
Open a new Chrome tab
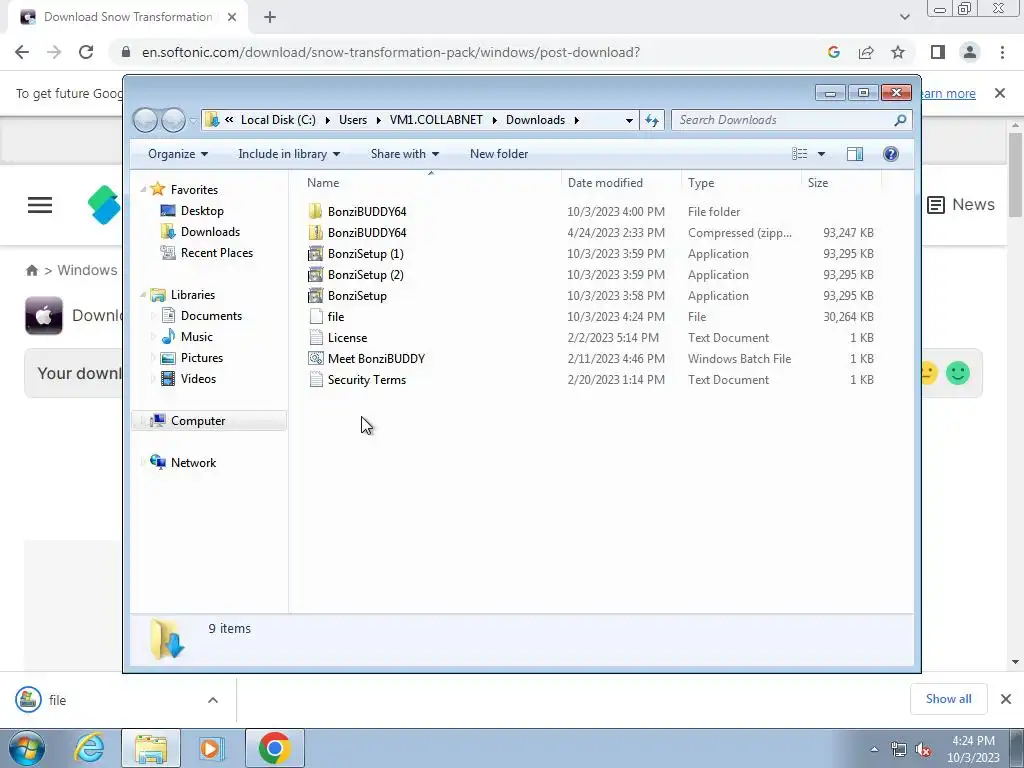click(270, 17)
